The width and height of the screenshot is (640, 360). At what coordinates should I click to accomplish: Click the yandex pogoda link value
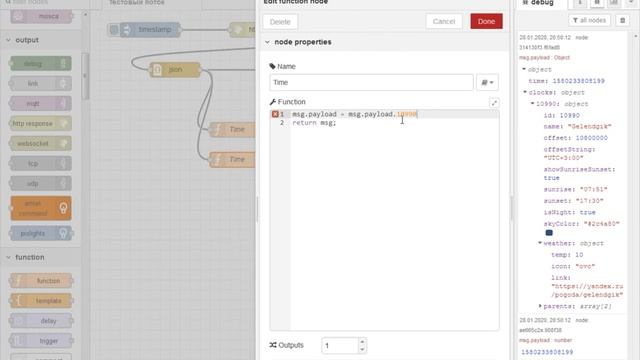click(587, 290)
